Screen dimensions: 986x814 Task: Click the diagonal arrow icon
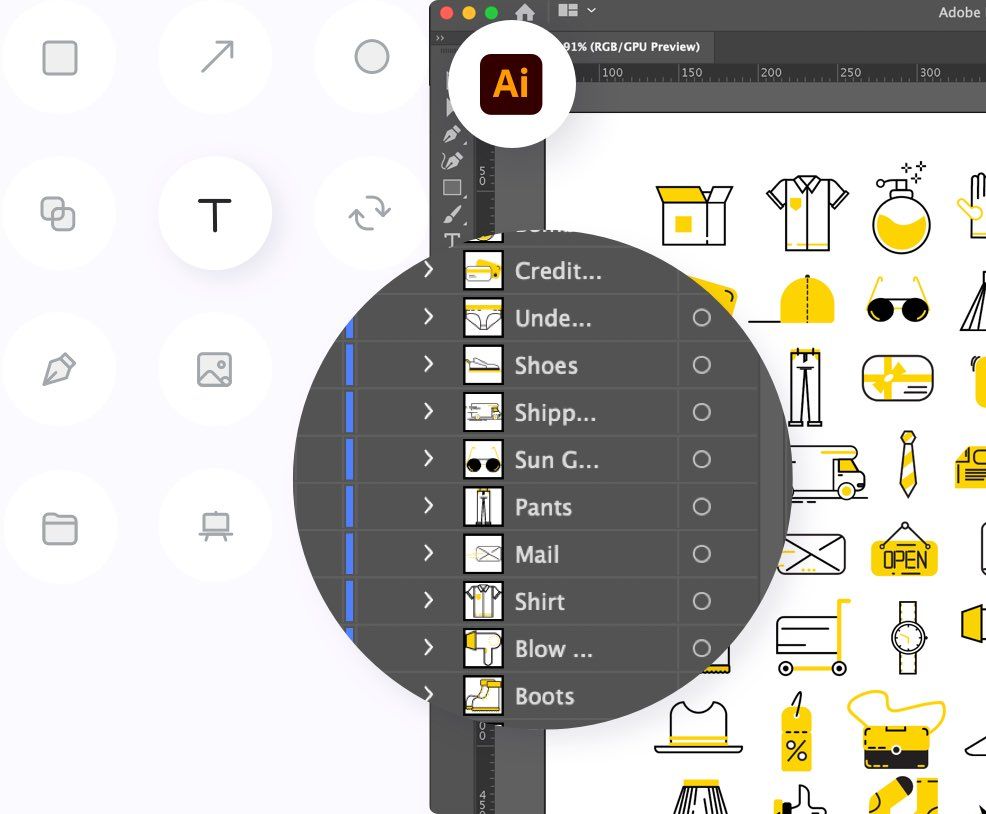216,57
